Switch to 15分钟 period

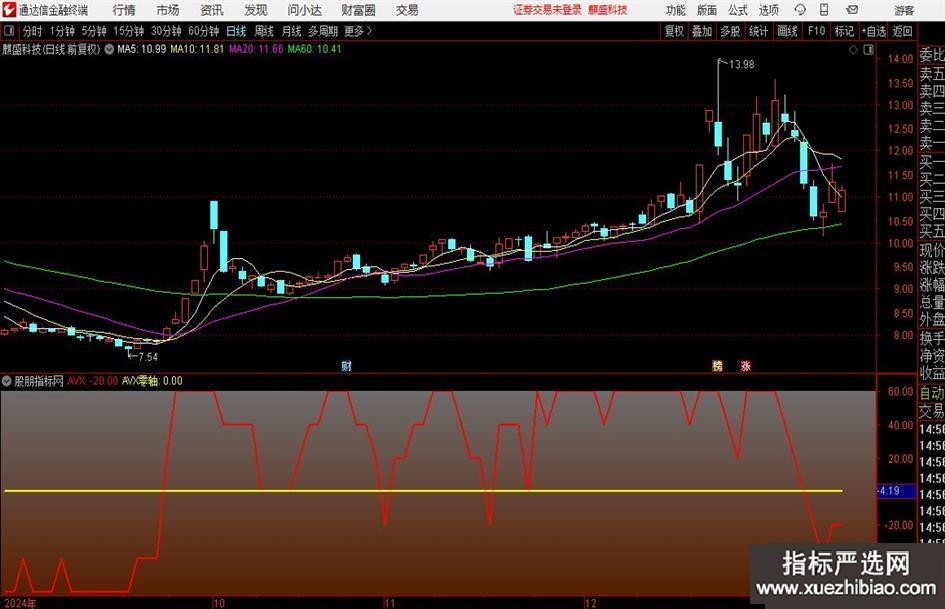click(x=129, y=31)
